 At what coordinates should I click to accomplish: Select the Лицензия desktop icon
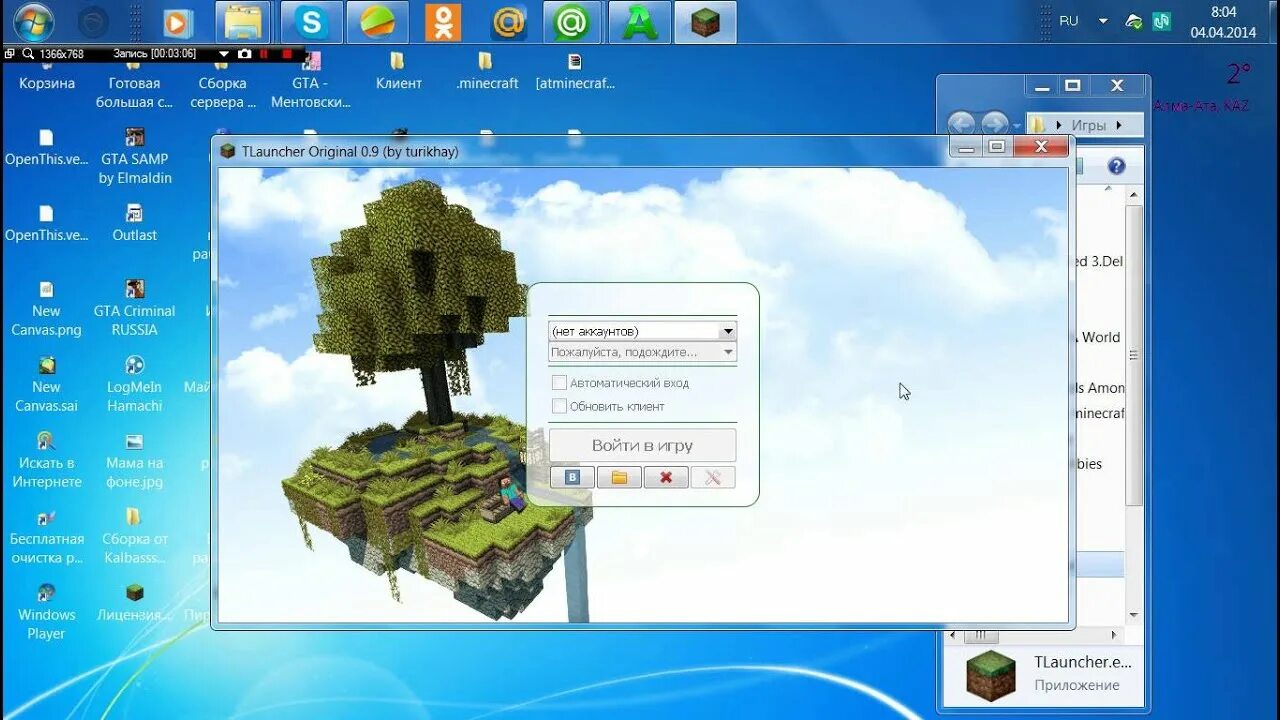135,604
